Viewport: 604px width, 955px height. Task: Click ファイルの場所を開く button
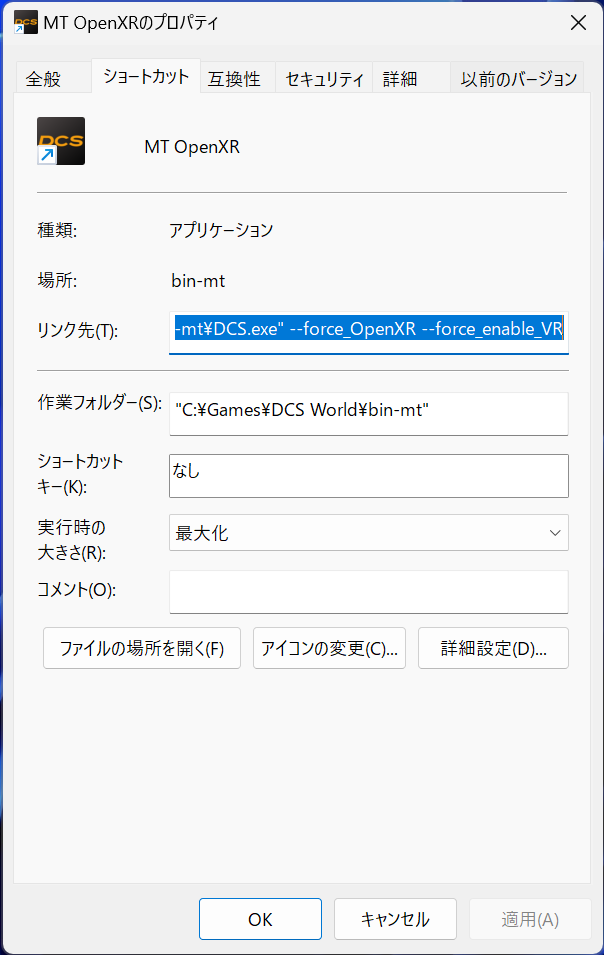(x=142, y=648)
